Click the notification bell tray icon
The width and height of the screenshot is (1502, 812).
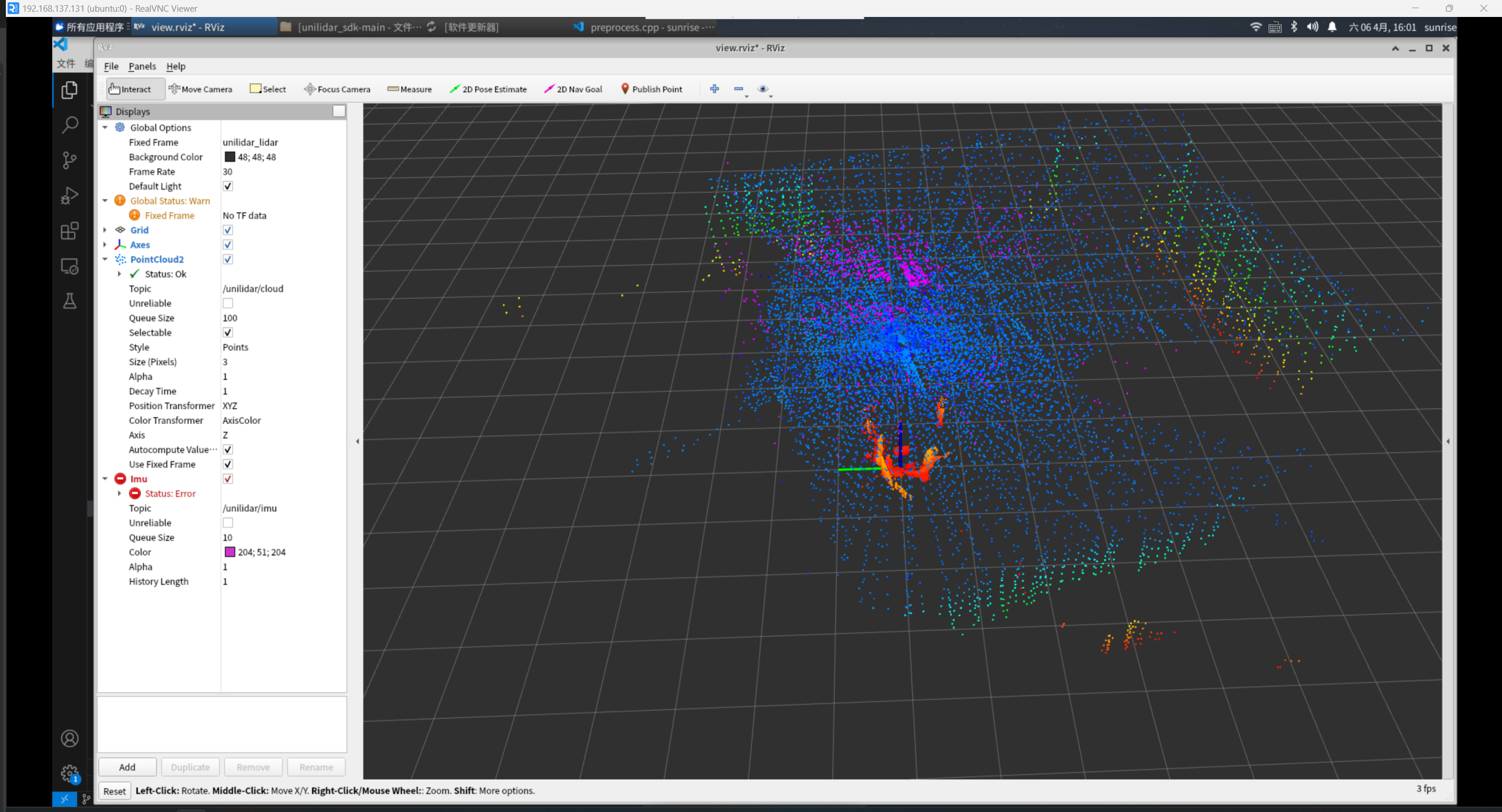pos(1332,27)
